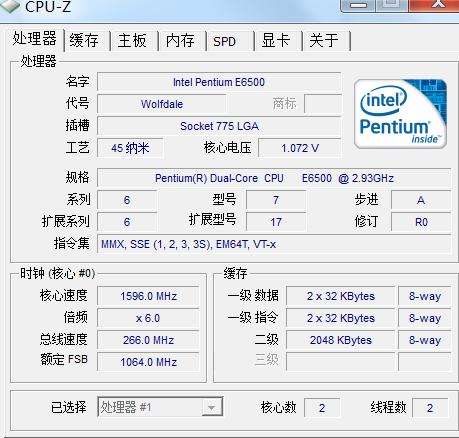Select the 处理器 (Processor) tab
Image resolution: width=459 pixels, height=438 pixels.
pyautogui.click(x=34, y=39)
